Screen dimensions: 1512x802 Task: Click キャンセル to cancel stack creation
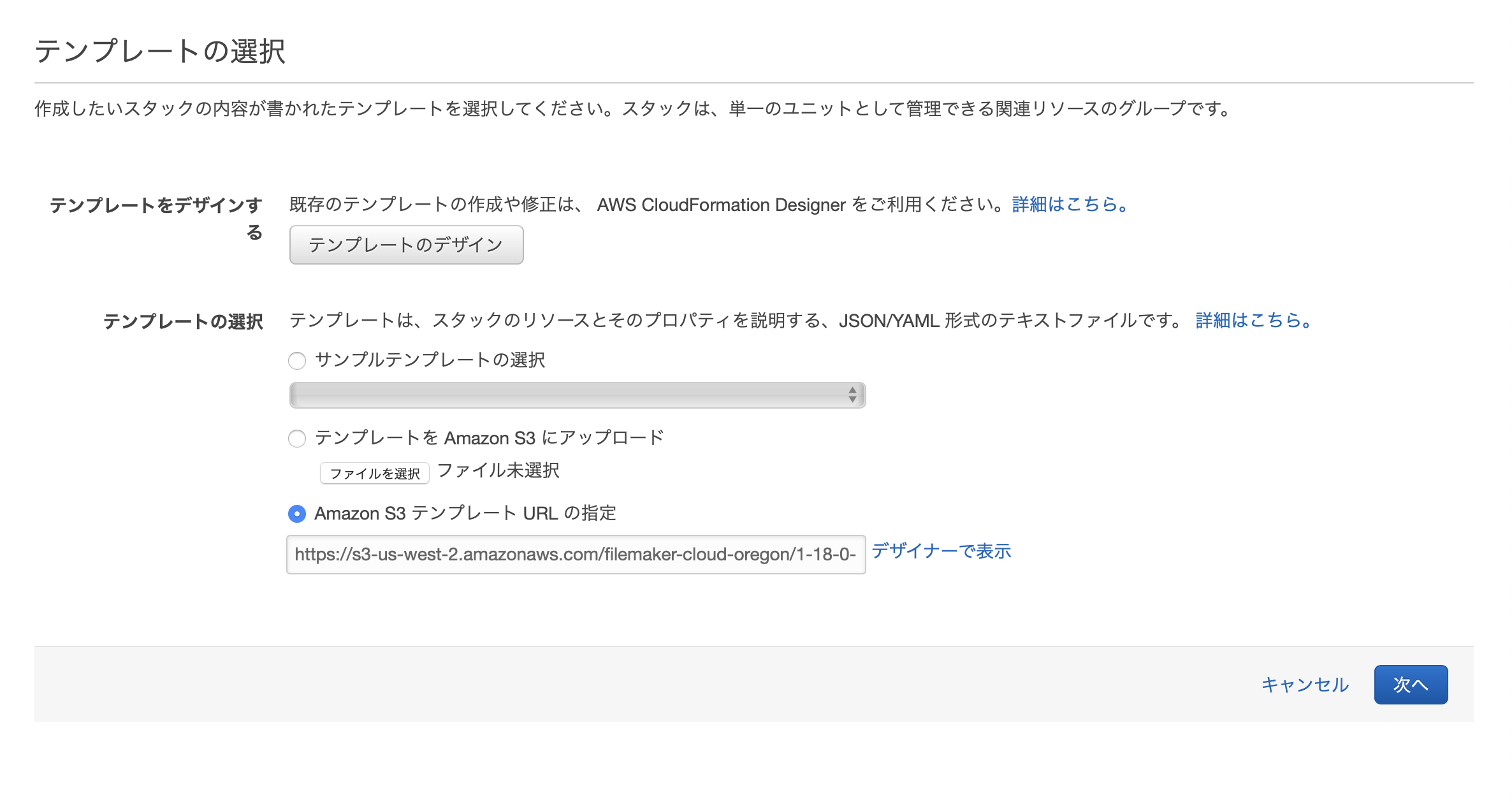click(1304, 683)
